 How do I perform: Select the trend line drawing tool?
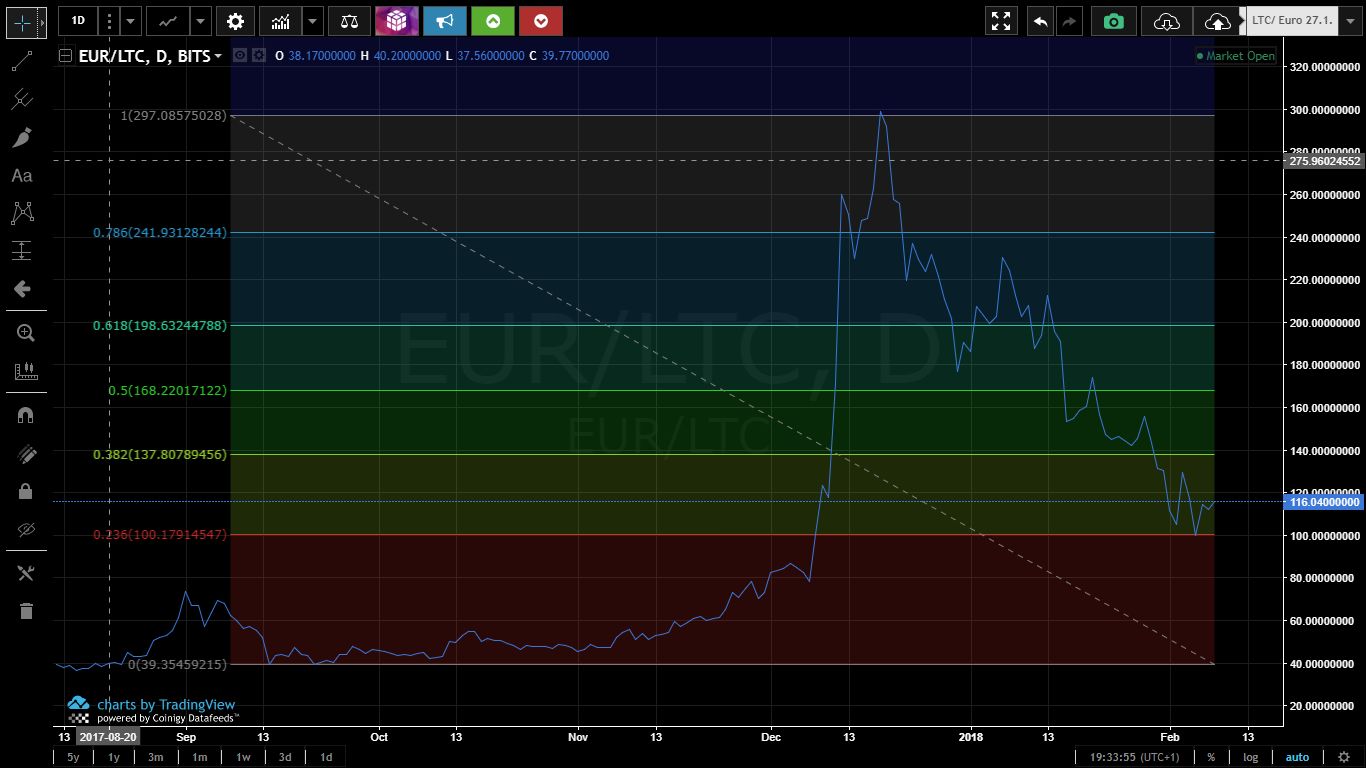click(x=22, y=62)
